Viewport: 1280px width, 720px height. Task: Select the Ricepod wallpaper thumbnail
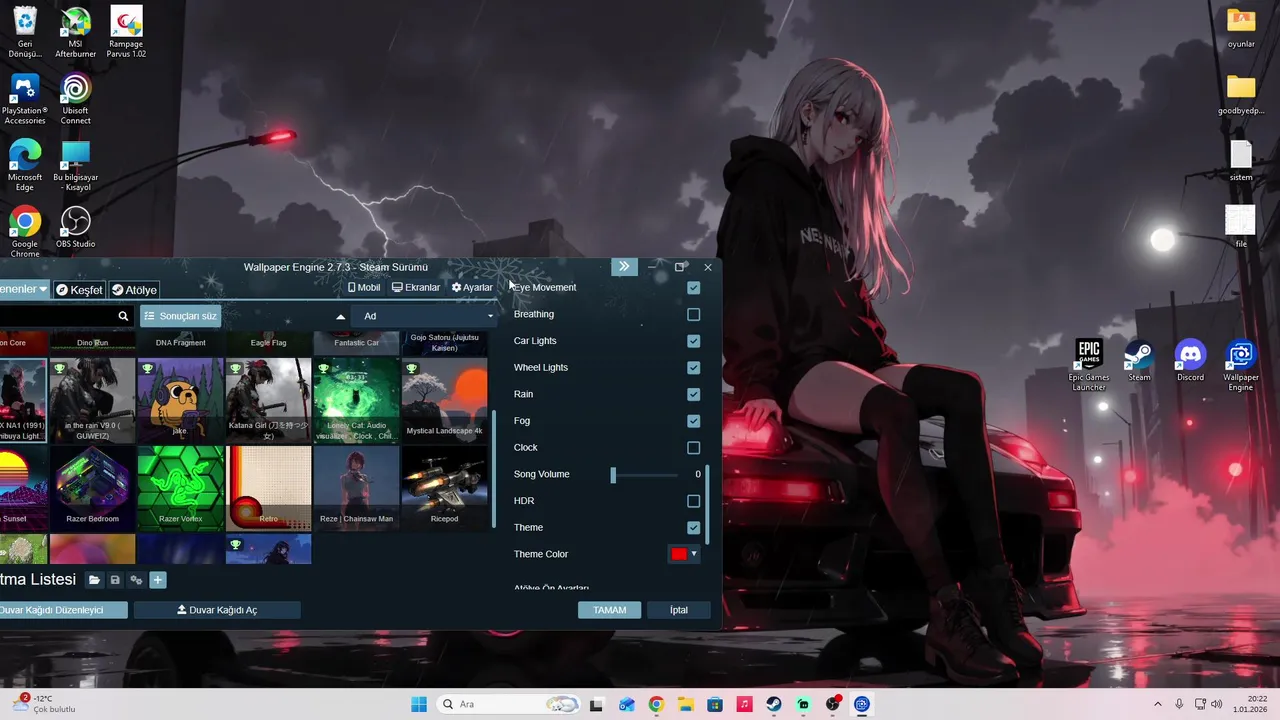(445, 488)
